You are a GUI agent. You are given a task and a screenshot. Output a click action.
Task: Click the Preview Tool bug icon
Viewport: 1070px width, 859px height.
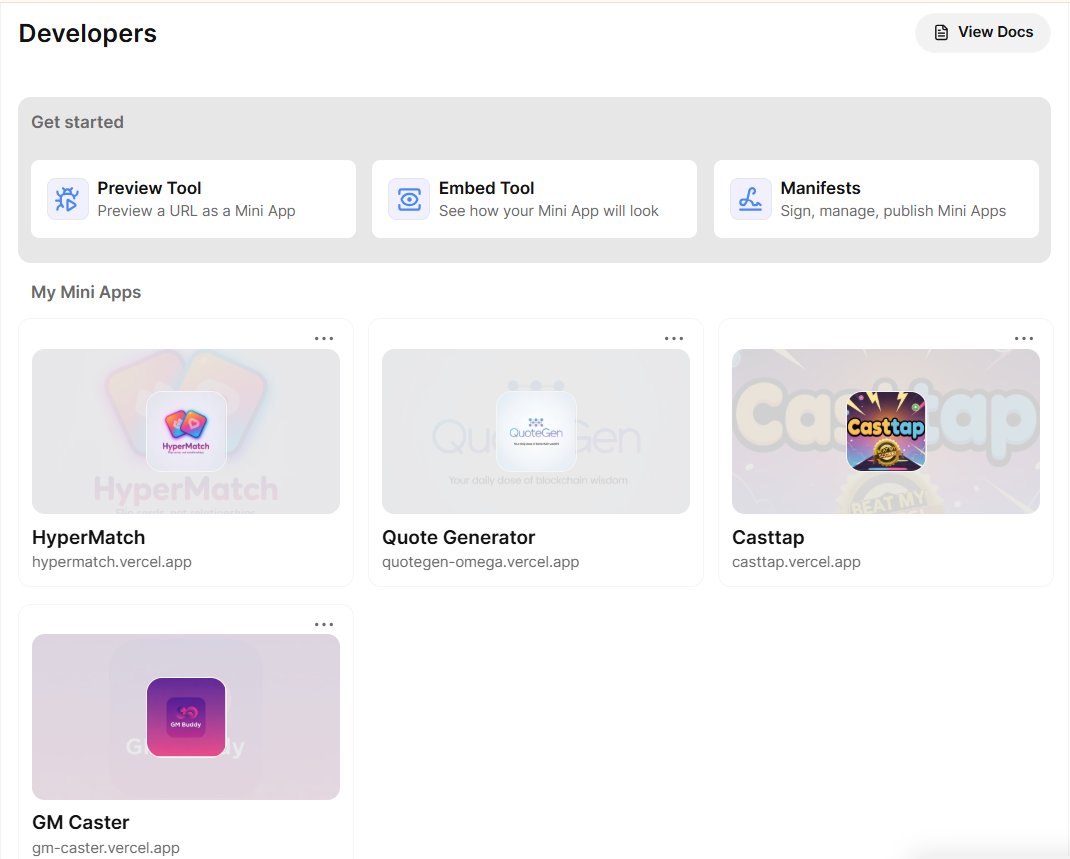[x=68, y=199]
